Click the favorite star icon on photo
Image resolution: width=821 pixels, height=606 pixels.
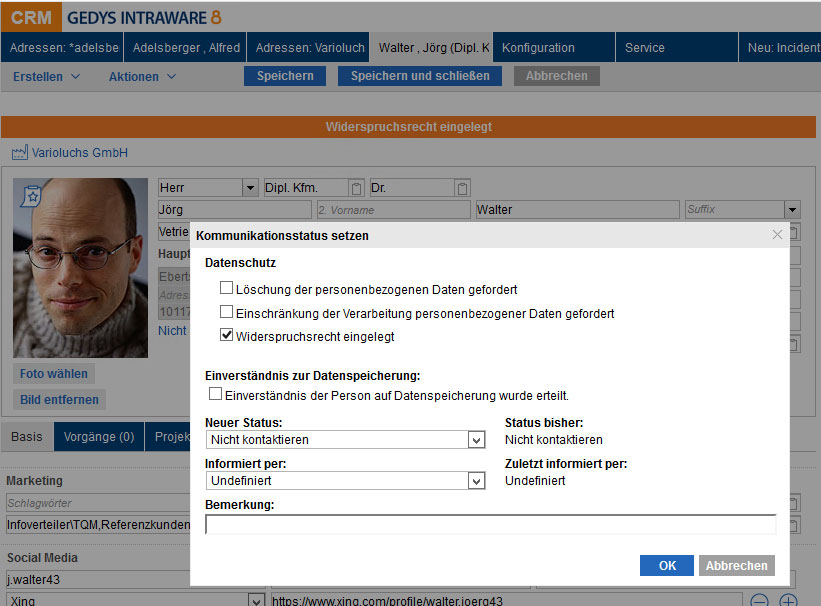[x=32, y=196]
